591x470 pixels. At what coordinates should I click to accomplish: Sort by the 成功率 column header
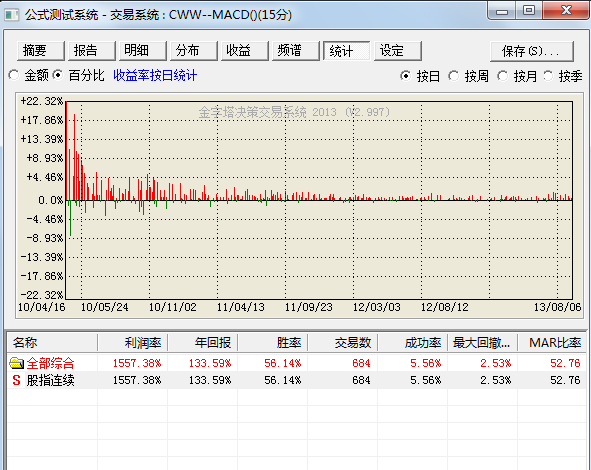[413, 343]
